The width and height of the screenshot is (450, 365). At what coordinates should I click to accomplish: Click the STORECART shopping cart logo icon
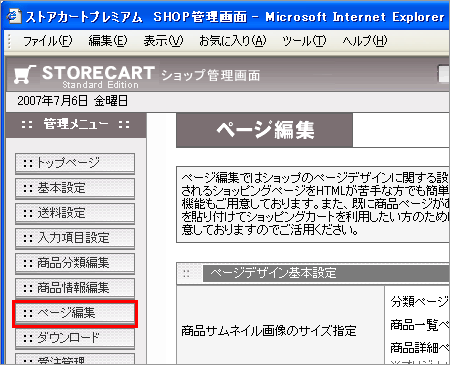25,74
